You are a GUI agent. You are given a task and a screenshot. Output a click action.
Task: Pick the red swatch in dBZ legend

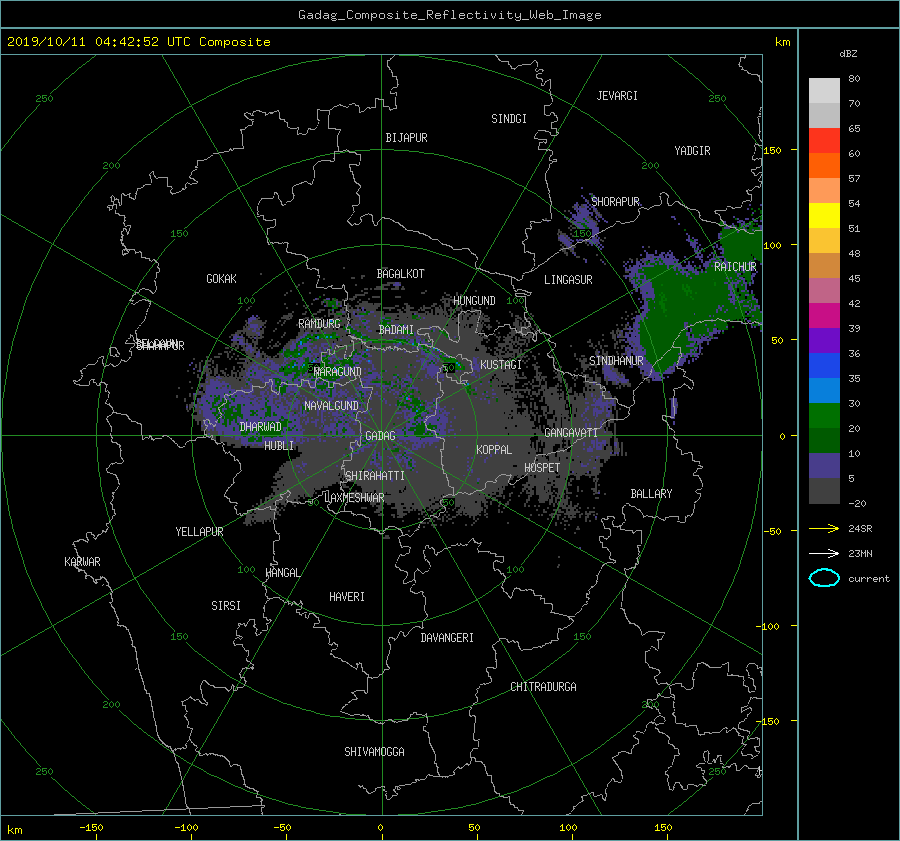[824, 140]
